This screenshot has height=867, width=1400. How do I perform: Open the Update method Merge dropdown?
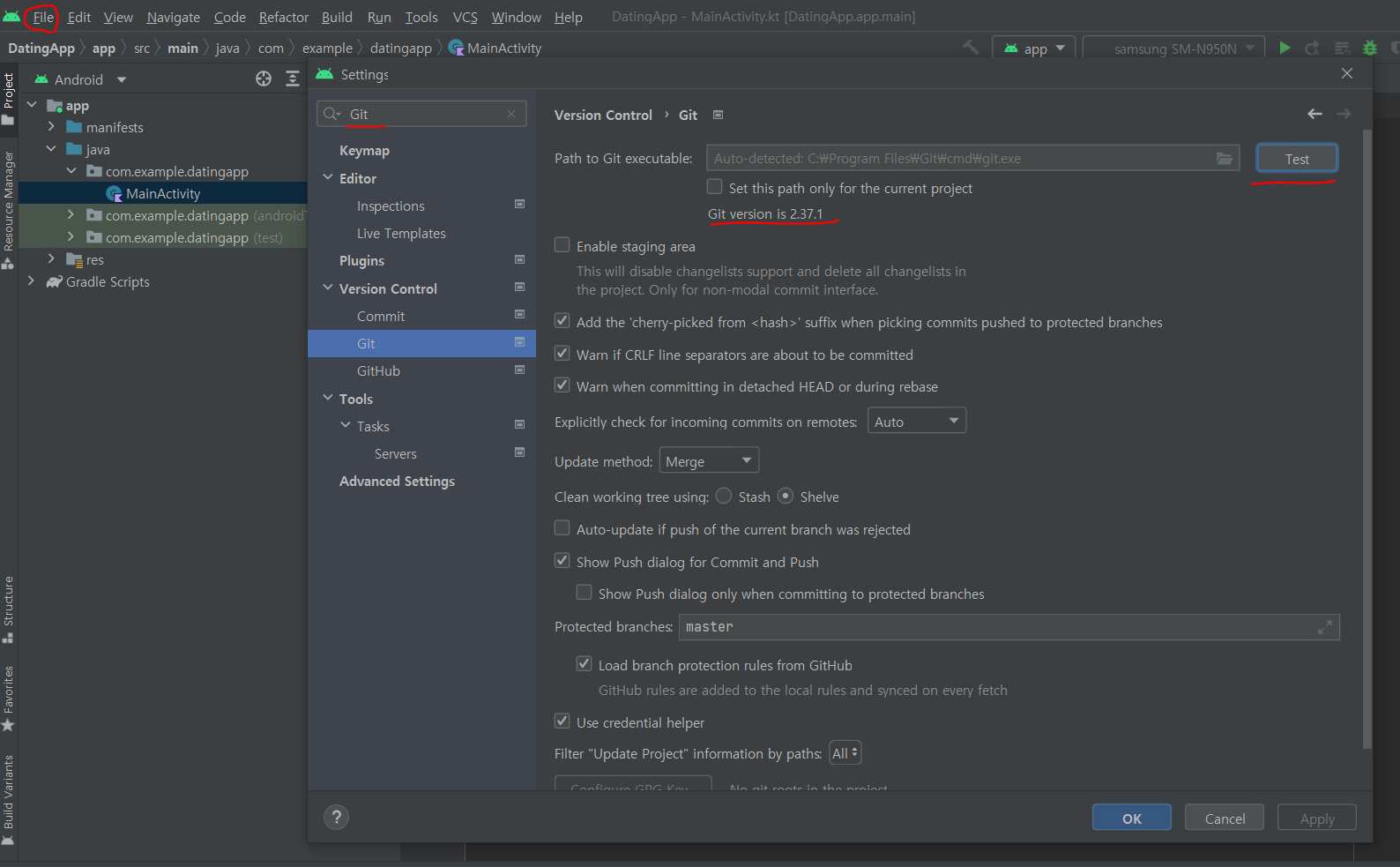point(709,460)
